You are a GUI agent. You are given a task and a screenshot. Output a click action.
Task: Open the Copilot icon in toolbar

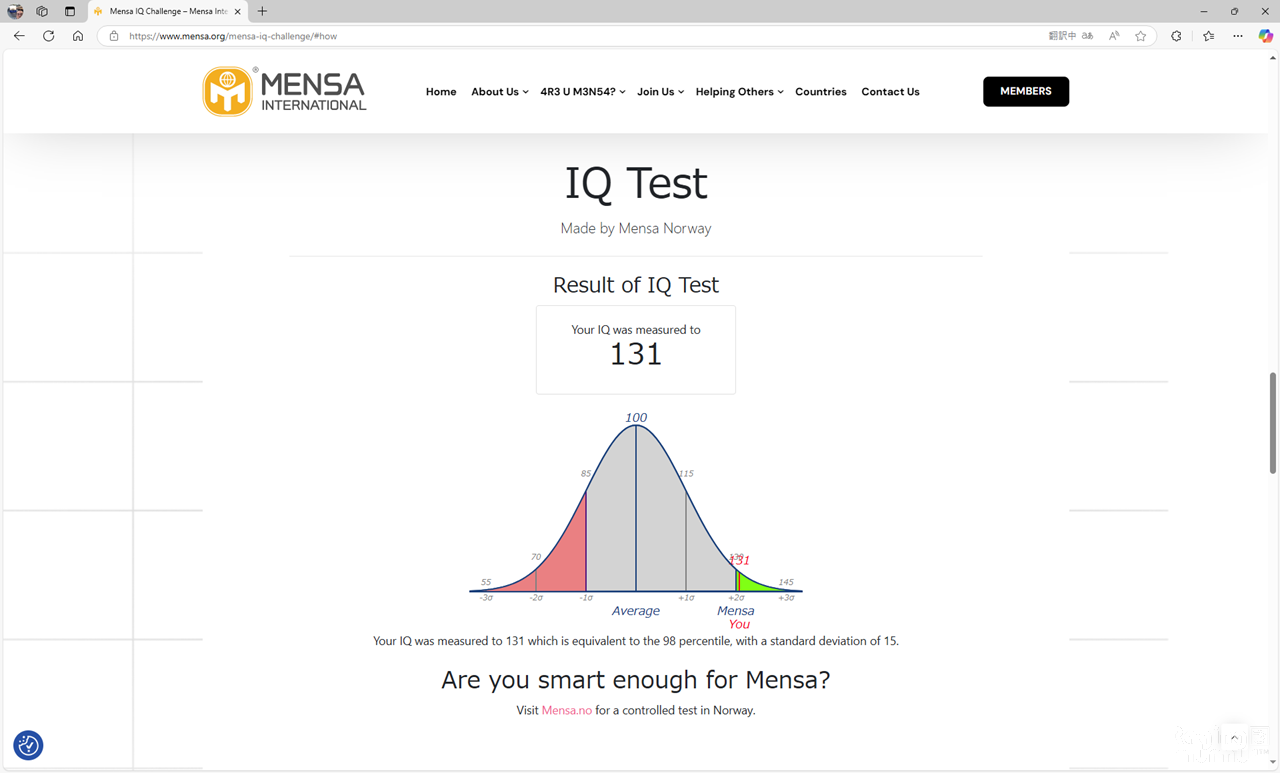pos(1265,36)
